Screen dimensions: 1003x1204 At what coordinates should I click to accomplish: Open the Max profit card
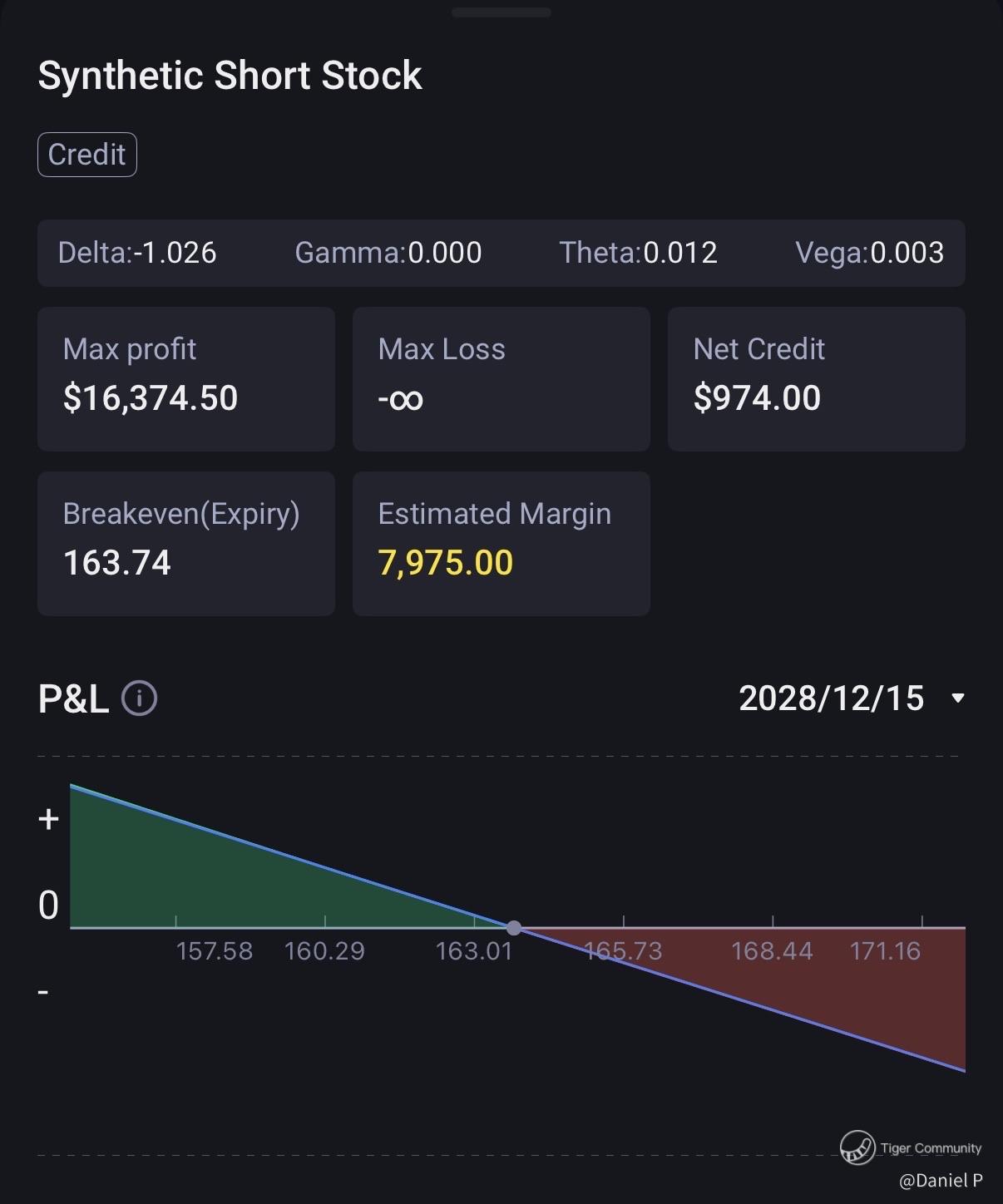pyautogui.click(x=186, y=379)
